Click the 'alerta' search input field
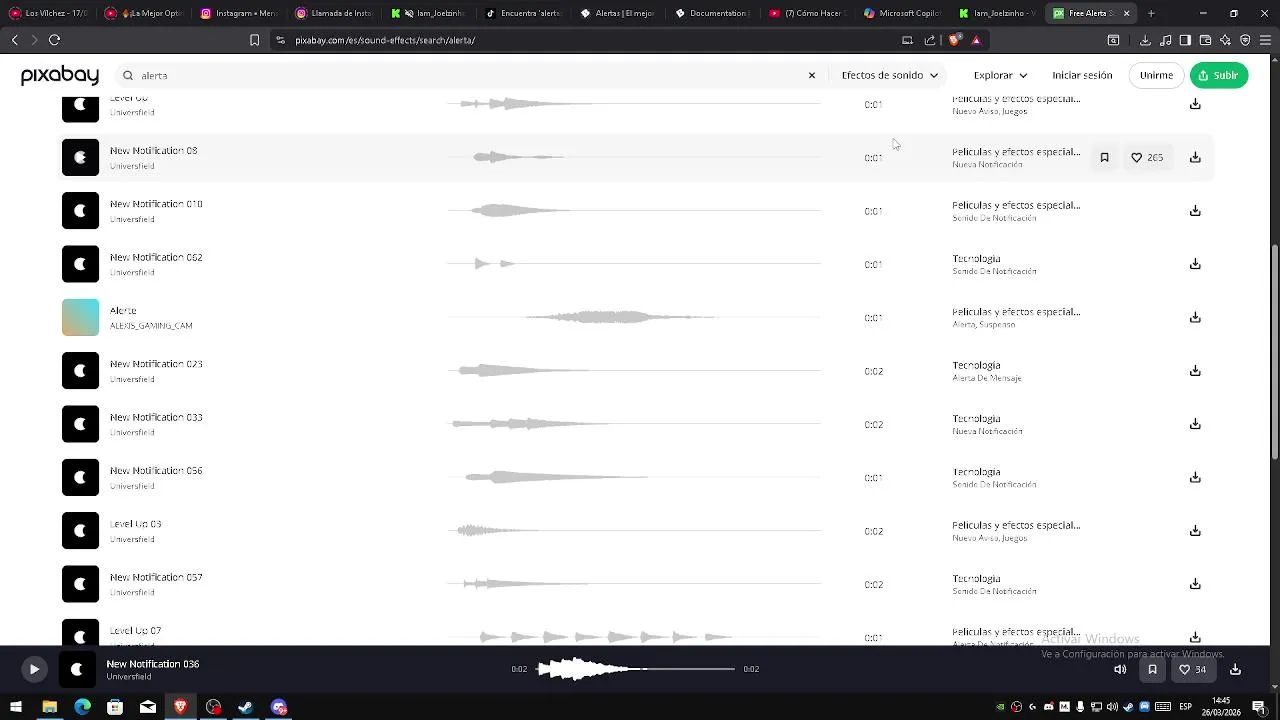Viewport: 1280px width, 720px height. (470, 75)
